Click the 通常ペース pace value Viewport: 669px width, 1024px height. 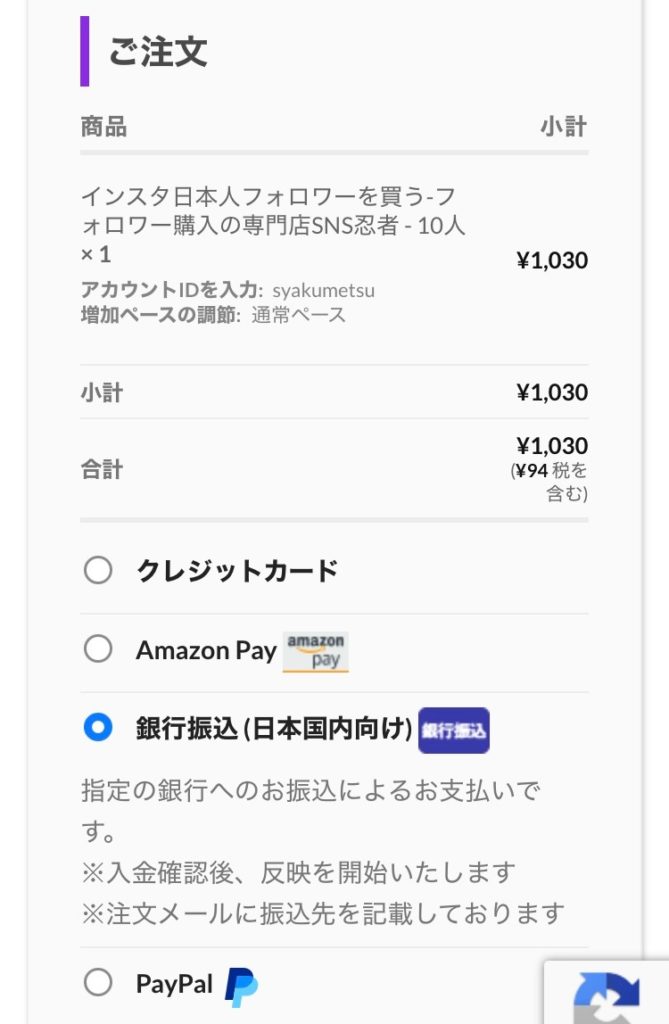[x=298, y=315]
